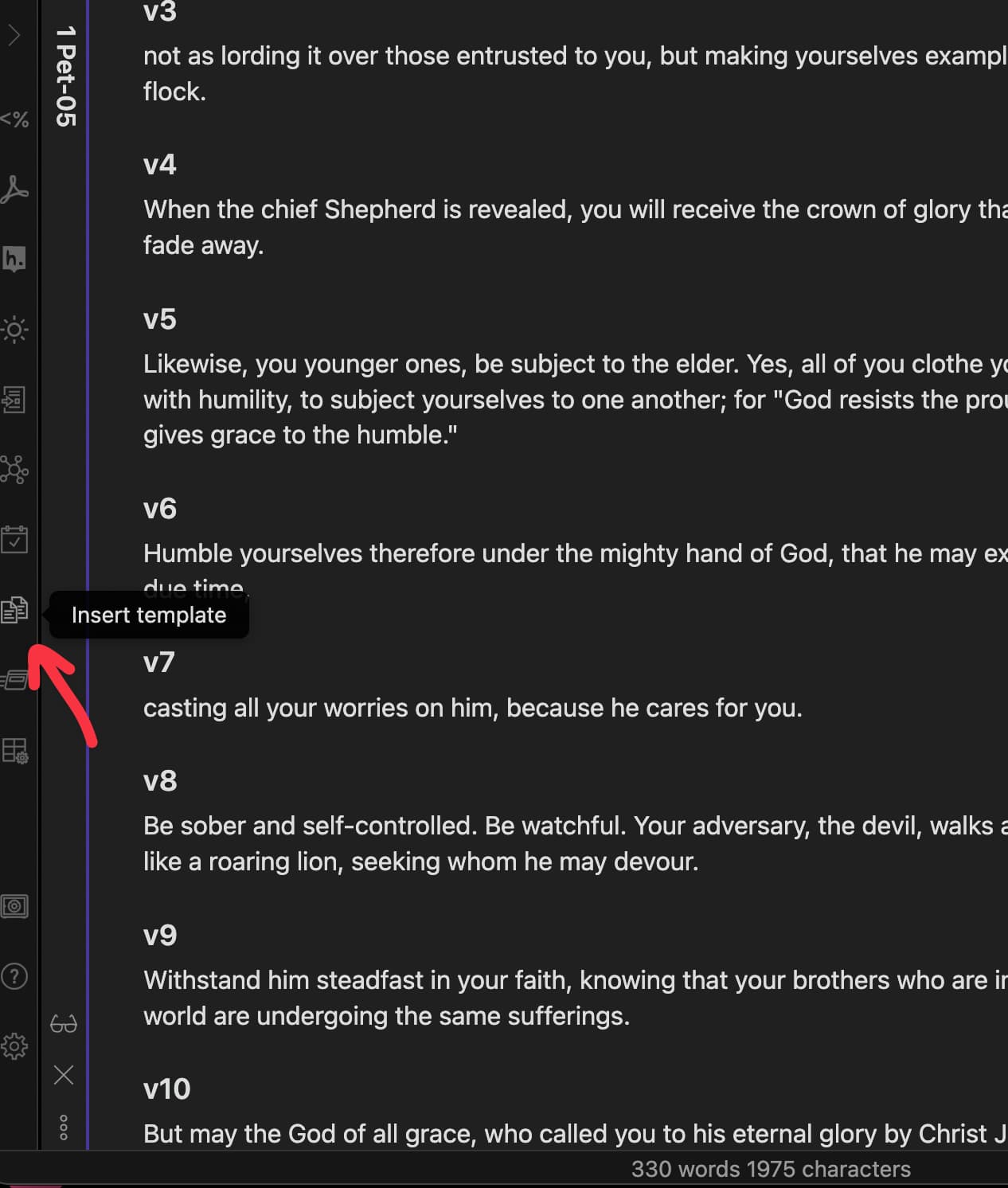
Task: Expand the left sidebar with chevron
Action: pyautogui.click(x=14, y=35)
